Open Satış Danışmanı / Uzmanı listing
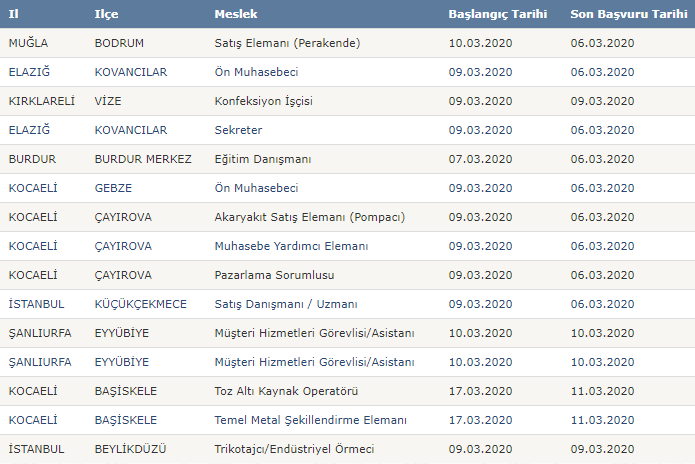This screenshot has height=464, width=695. (286, 304)
